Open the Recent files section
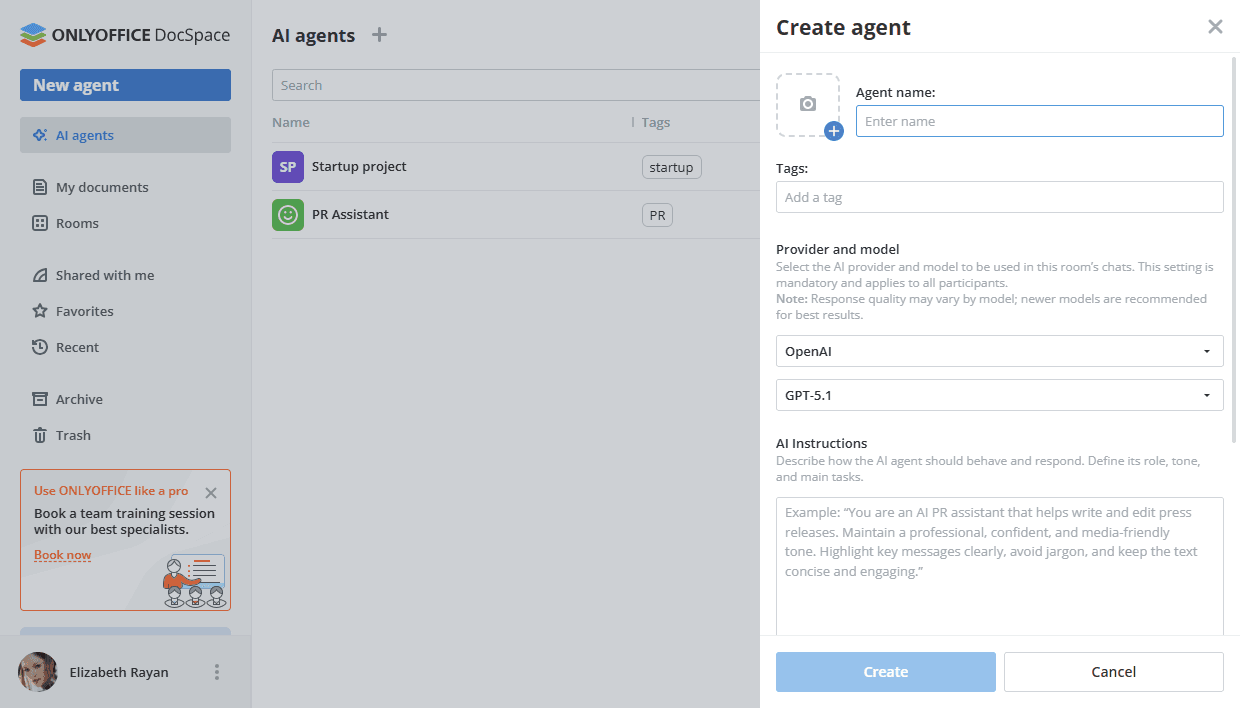The width and height of the screenshot is (1240, 708). point(77,347)
